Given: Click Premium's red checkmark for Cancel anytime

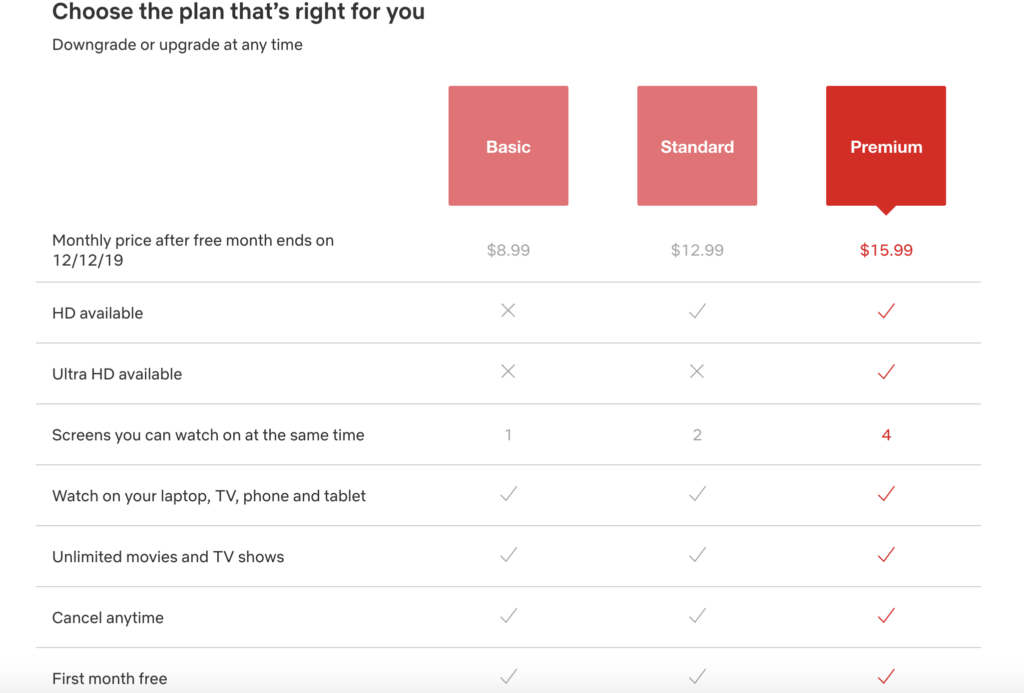Looking at the screenshot, I should click(x=886, y=615).
